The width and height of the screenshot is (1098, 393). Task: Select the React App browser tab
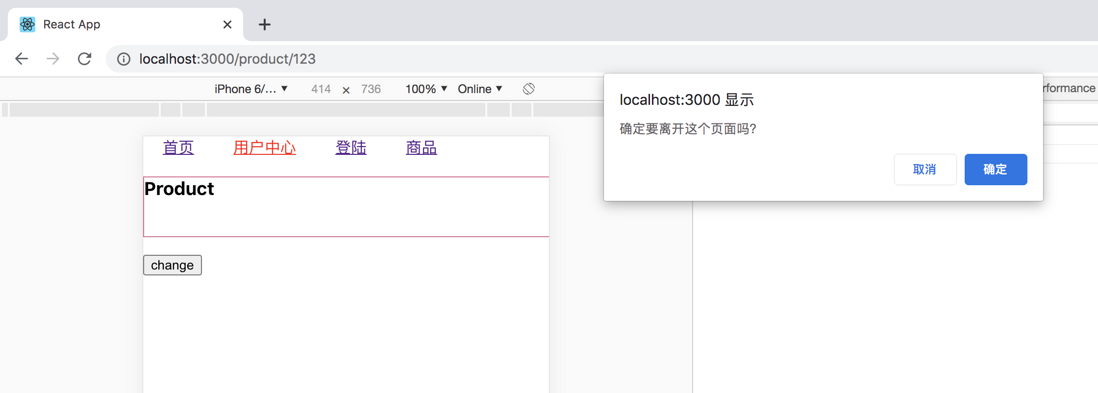point(126,25)
